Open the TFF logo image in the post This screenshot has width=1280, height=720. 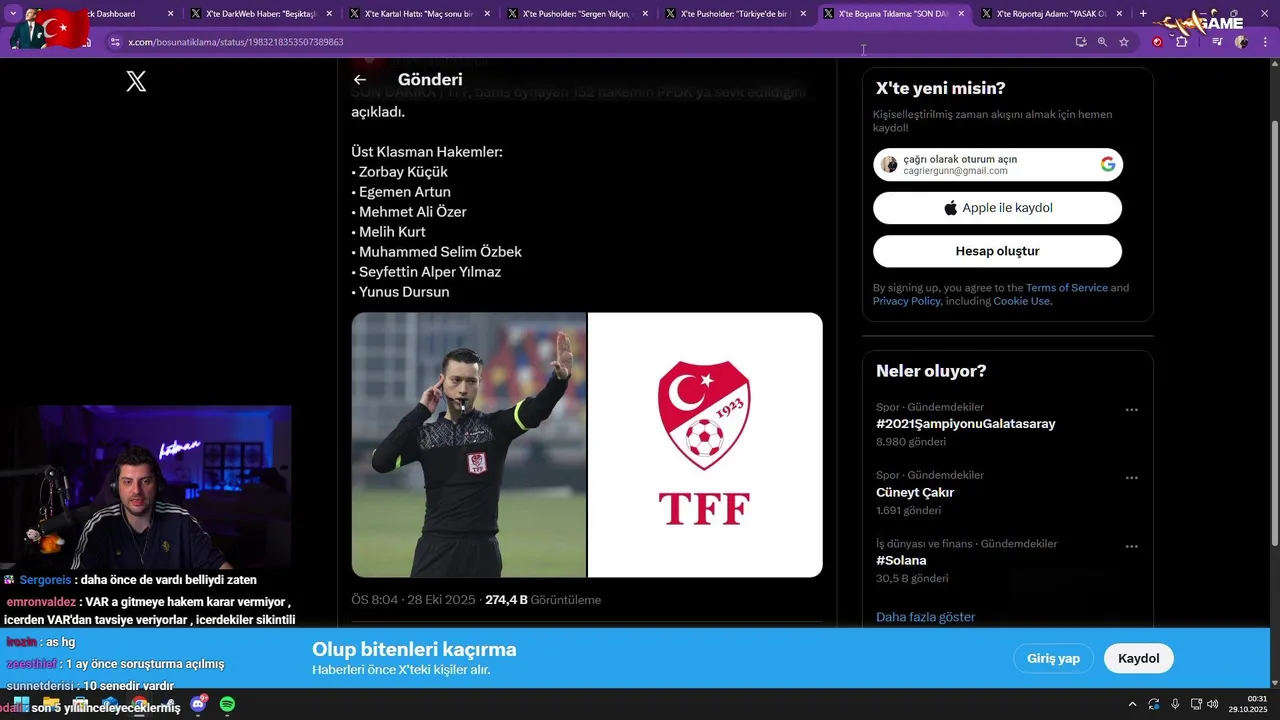[x=705, y=445]
